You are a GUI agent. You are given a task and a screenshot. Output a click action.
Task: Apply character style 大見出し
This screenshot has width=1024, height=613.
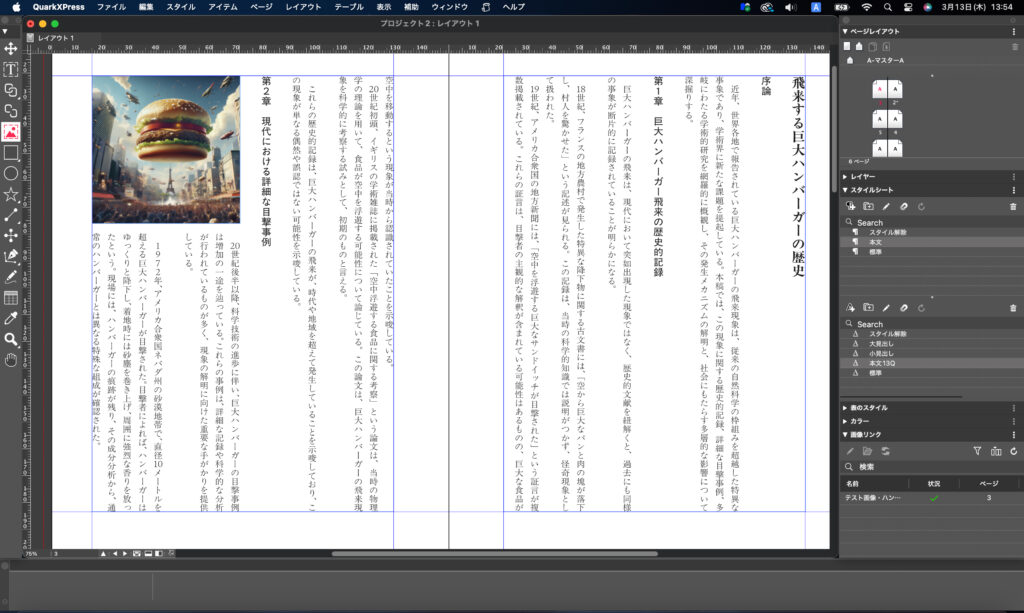pos(932,344)
